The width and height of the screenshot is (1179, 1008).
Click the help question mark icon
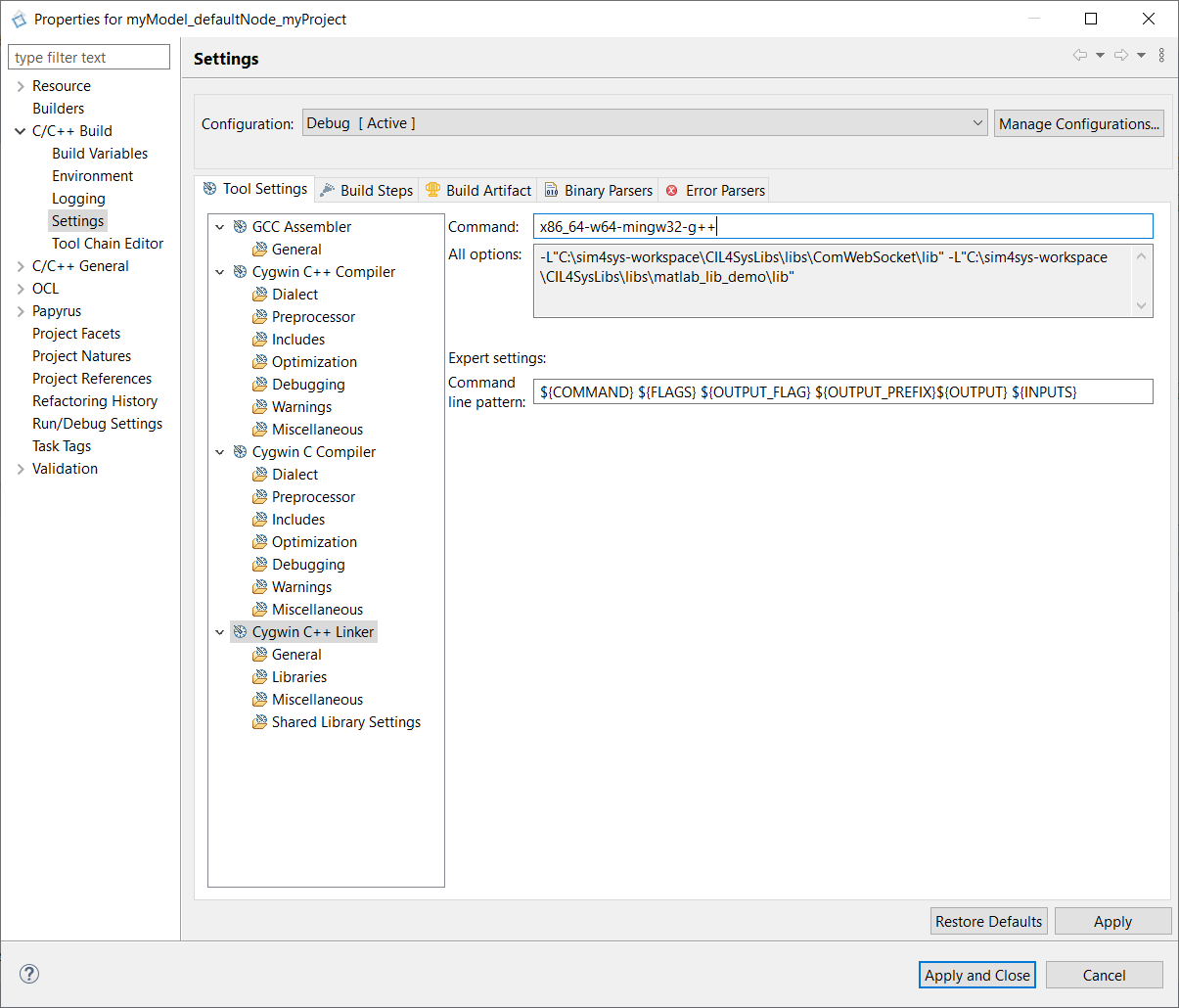click(29, 974)
